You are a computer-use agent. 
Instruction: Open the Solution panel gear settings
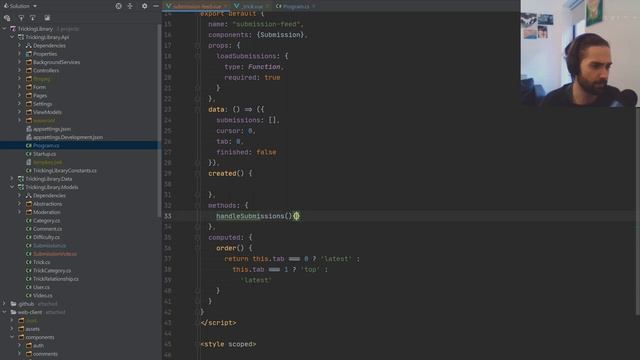(144, 6)
